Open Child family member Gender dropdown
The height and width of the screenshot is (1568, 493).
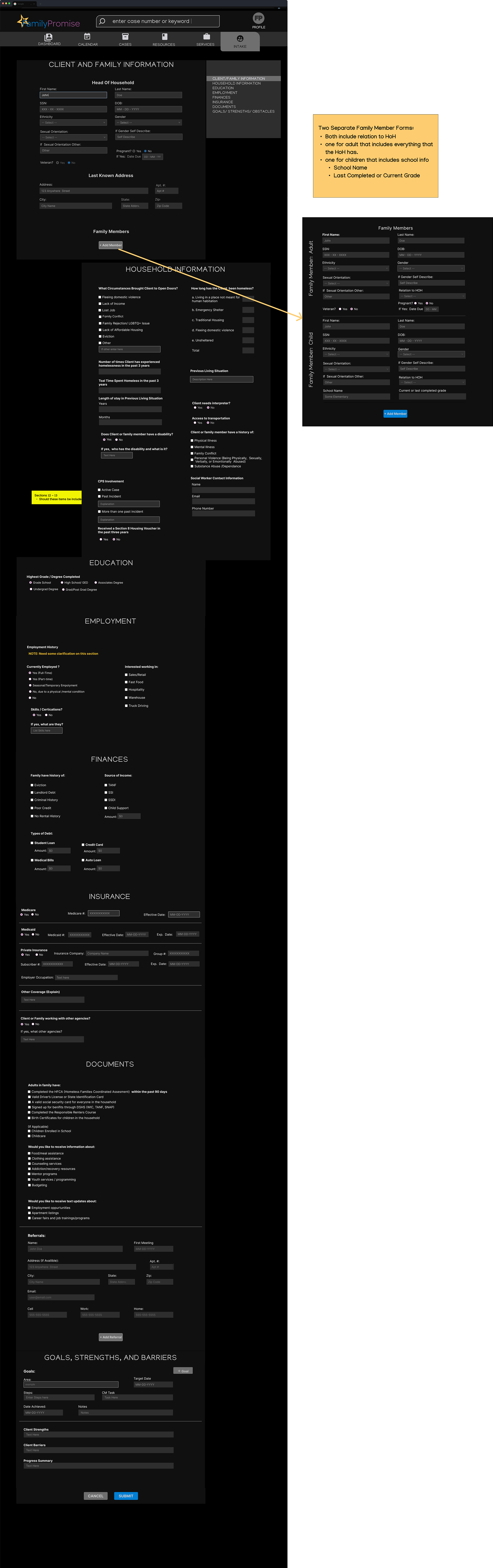(x=431, y=354)
